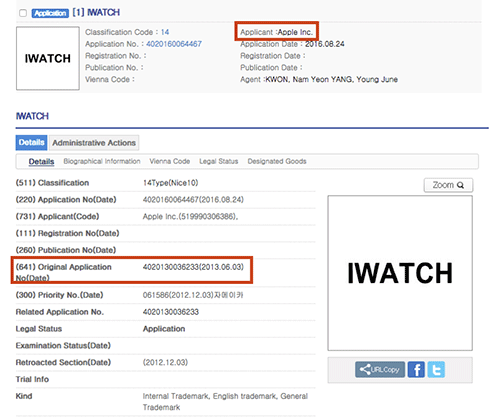Select value 4020160064467(2016.08.24) in details
The width and height of the screenshot is (500, 420).
[x=193, y=200]
